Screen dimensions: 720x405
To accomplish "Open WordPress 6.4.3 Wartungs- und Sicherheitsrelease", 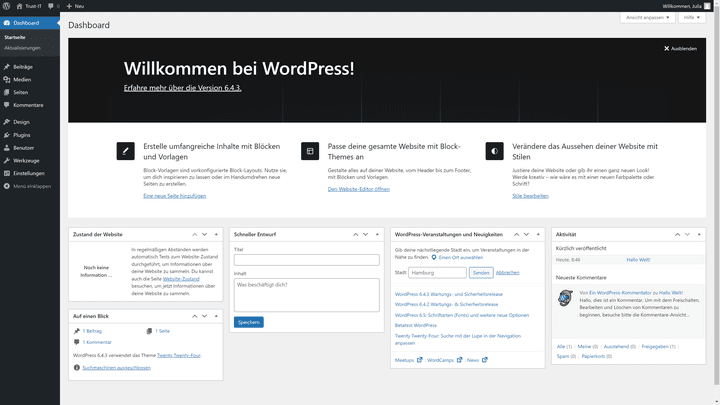I will click(x=449, y=294).
